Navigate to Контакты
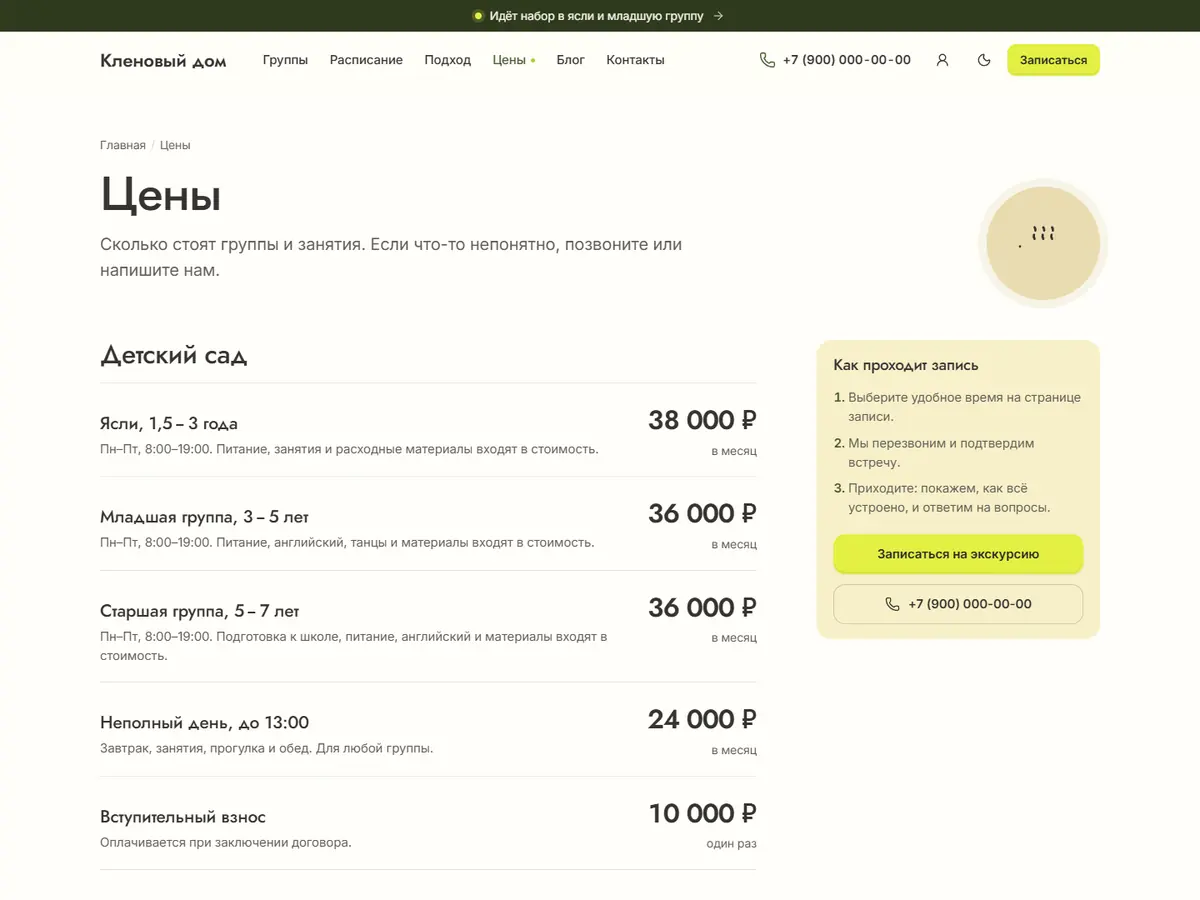The image size is (1200, 900). coord(635,60)
